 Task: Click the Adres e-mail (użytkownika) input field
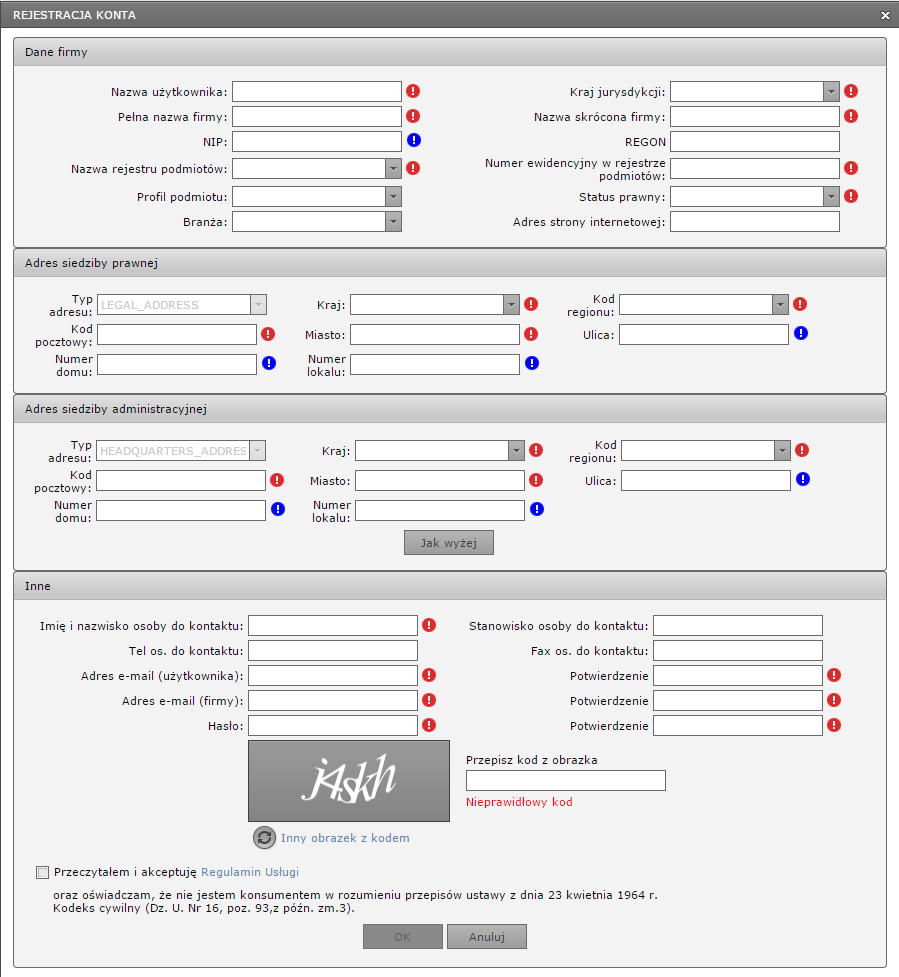[333, 675]
